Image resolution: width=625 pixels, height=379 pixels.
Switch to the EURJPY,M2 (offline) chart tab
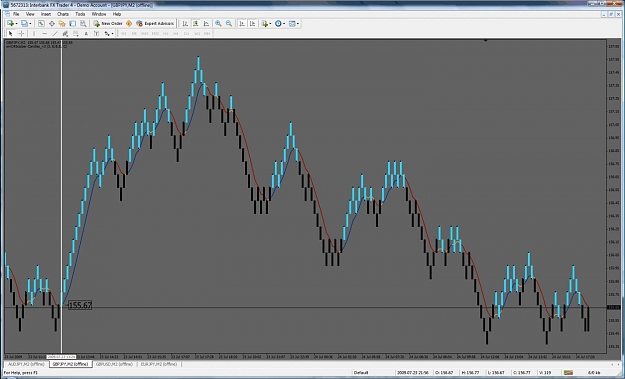click(159, 364)
